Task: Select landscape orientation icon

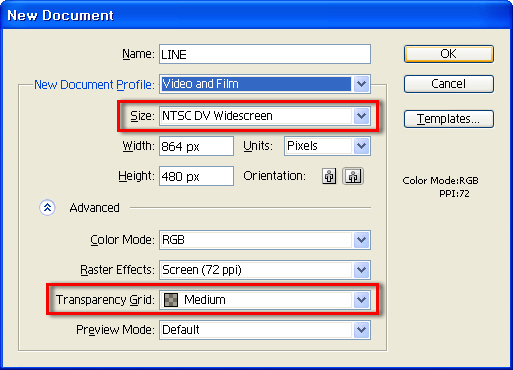Action: 353,176
